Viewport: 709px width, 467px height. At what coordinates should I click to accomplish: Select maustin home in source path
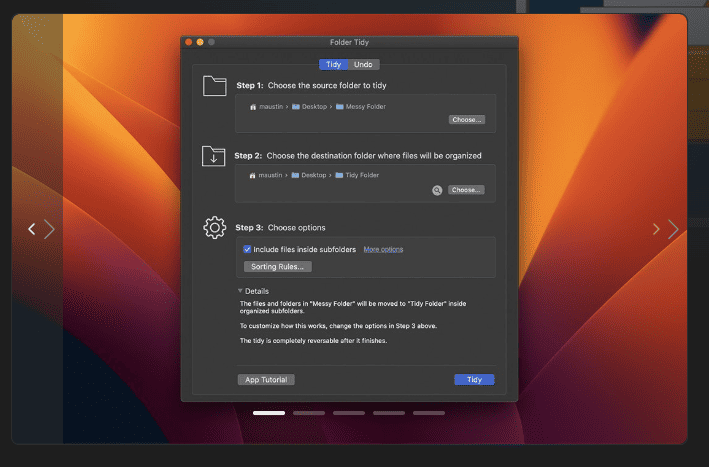click(x=267, y=107)
